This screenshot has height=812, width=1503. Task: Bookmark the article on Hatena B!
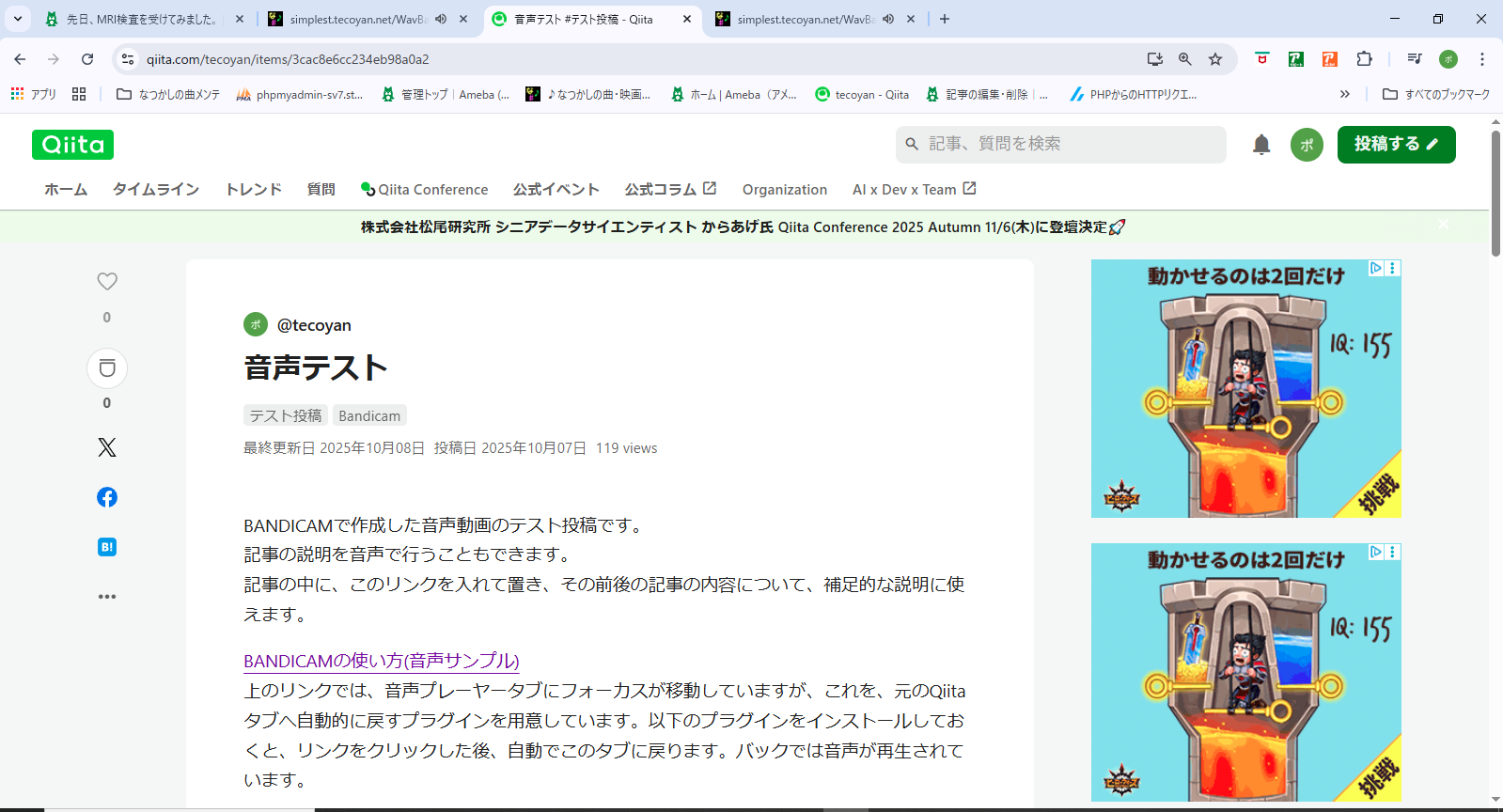pyautogui.click(x=107, y=547)
